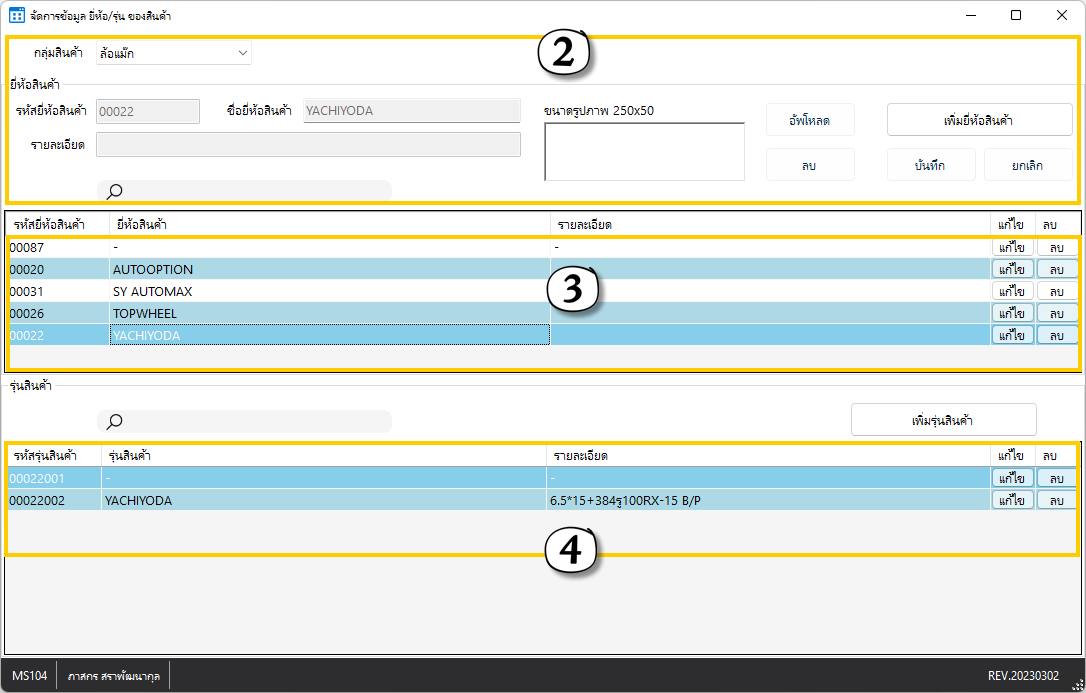Screen dimensions: 1086x693
Task: Click the รายละเอียด input field
Action: coord(308,145)
